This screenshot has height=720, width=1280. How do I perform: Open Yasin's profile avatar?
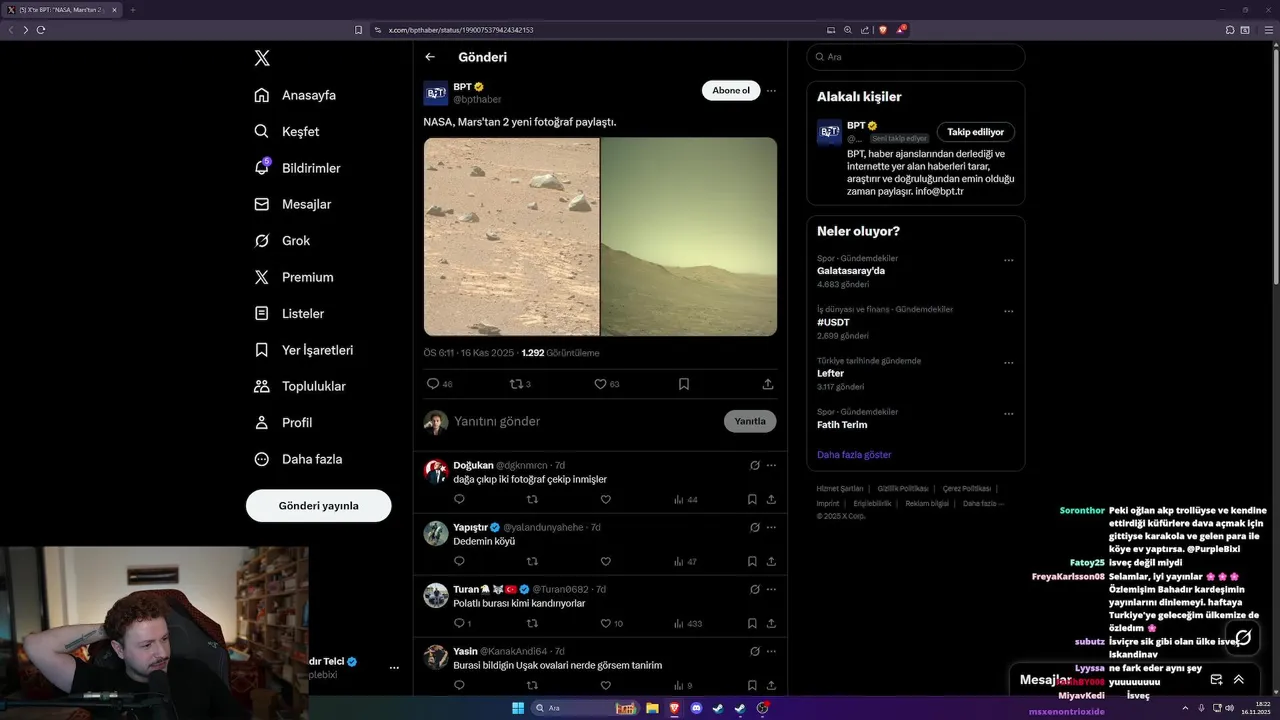[436, 657]
